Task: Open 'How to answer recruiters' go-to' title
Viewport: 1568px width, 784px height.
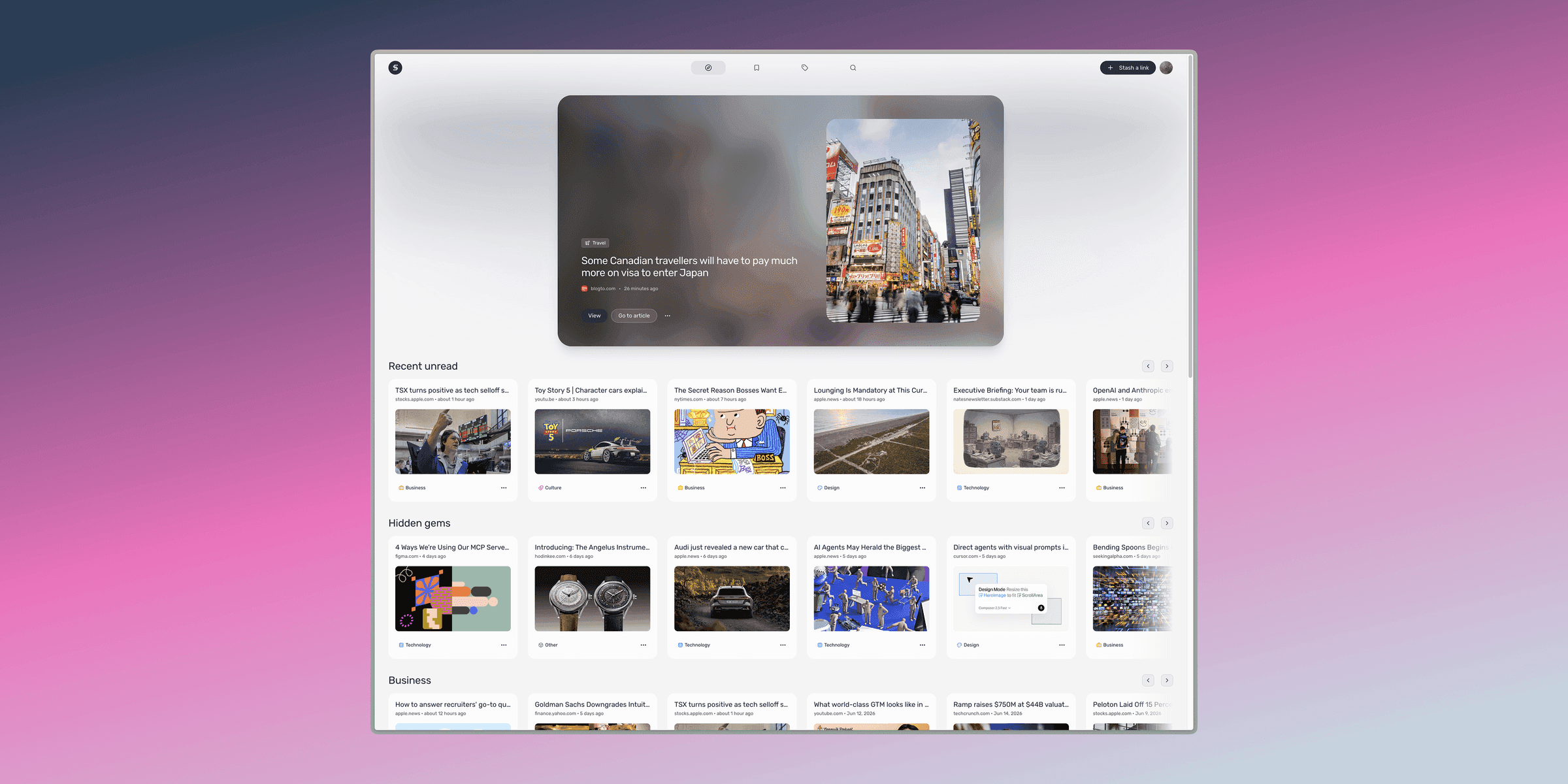Action: pos(453,704)
